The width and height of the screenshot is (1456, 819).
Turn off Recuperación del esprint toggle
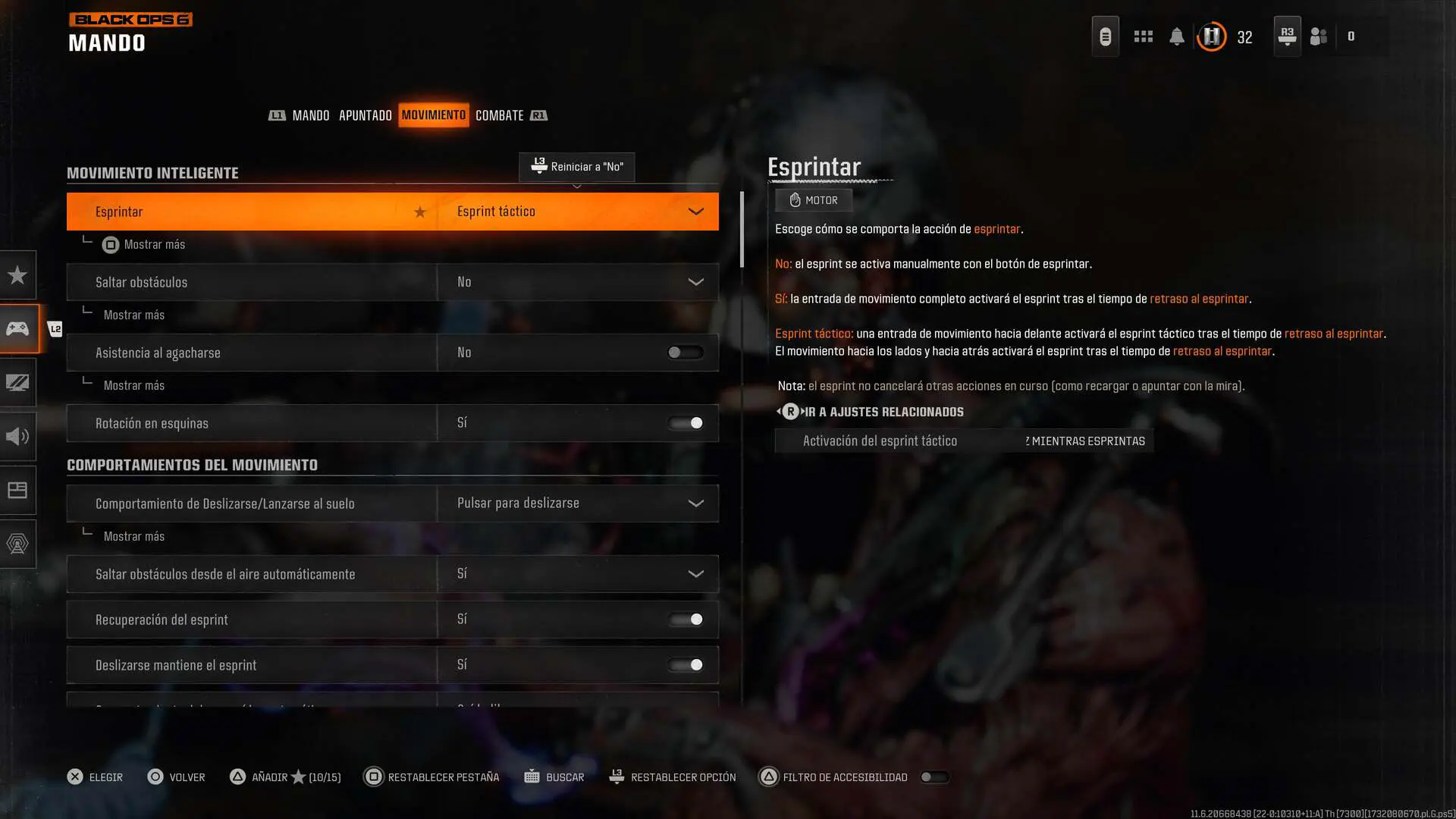[x=685, y=620]
